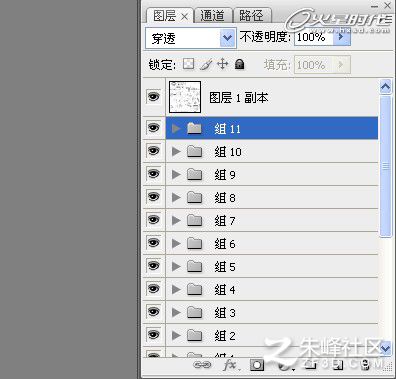Select the group name 组 9

(x=225, y=175)
